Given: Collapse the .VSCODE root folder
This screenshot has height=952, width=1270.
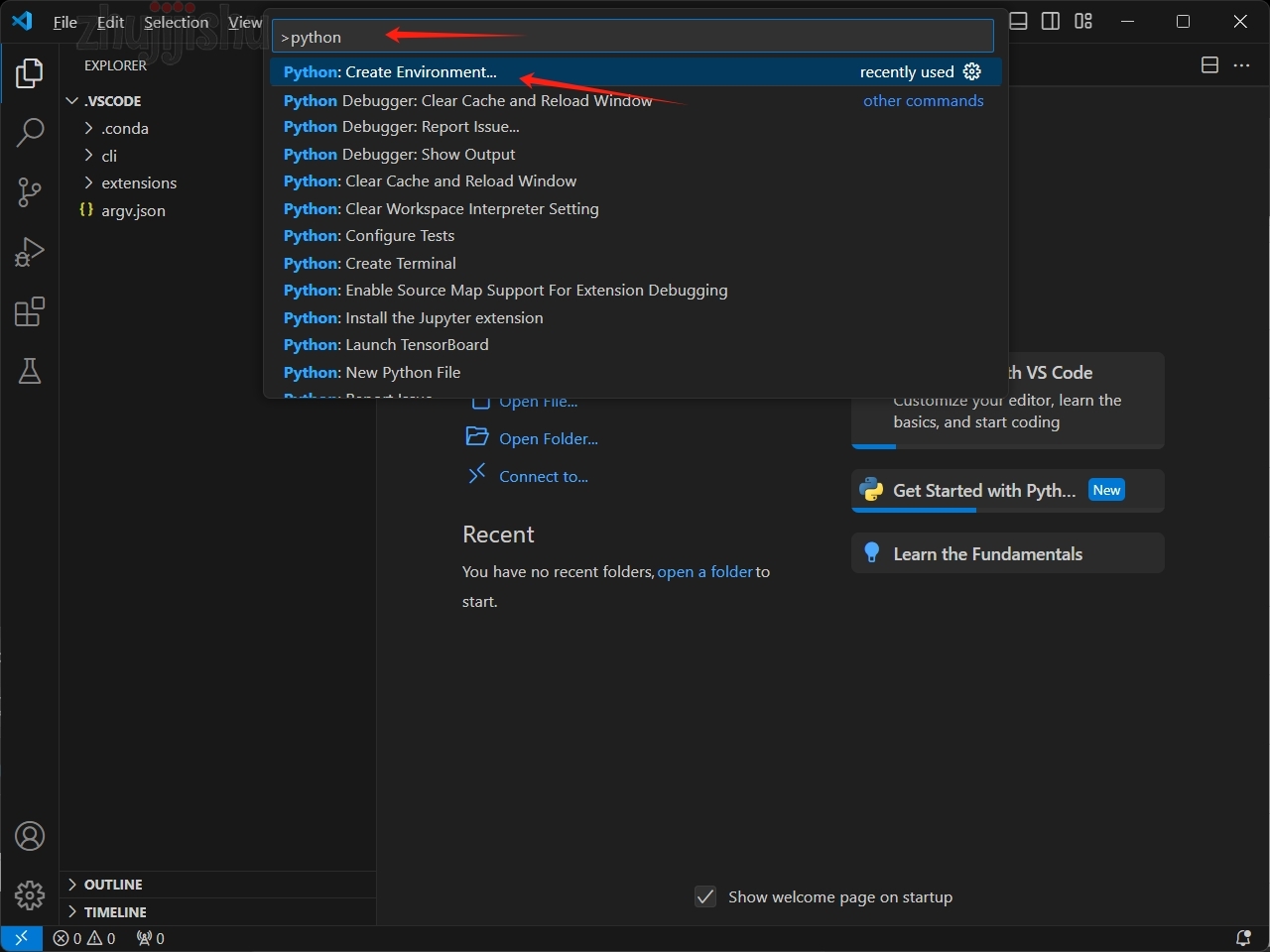Looking at the screenshot, I should click(x=71, y=101).
